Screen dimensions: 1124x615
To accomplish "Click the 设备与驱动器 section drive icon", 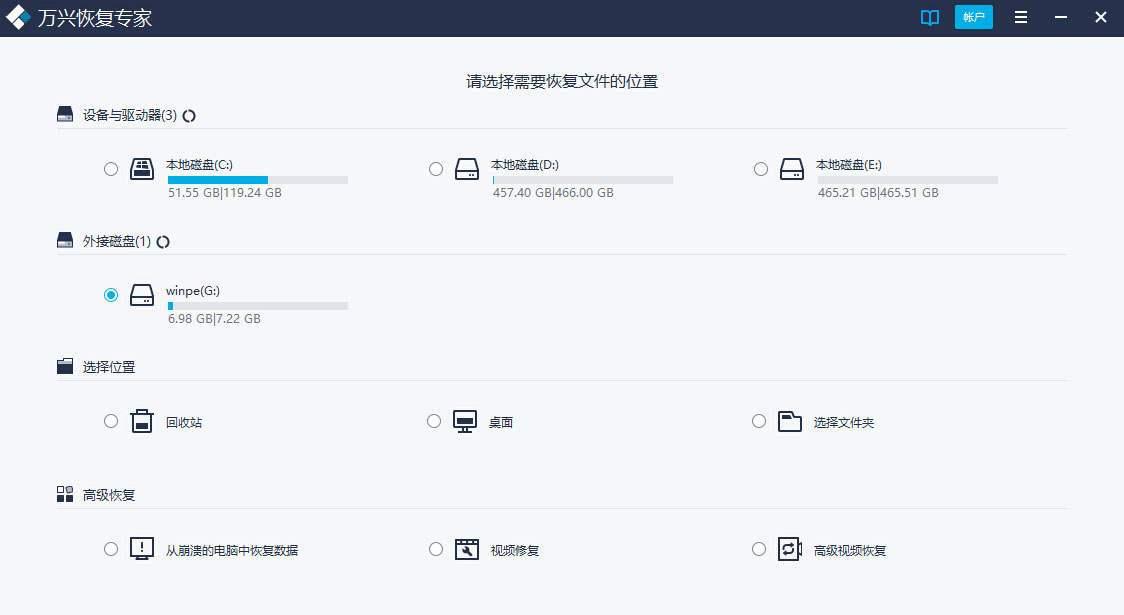I will pyautogui.click(x=65, y=115).
